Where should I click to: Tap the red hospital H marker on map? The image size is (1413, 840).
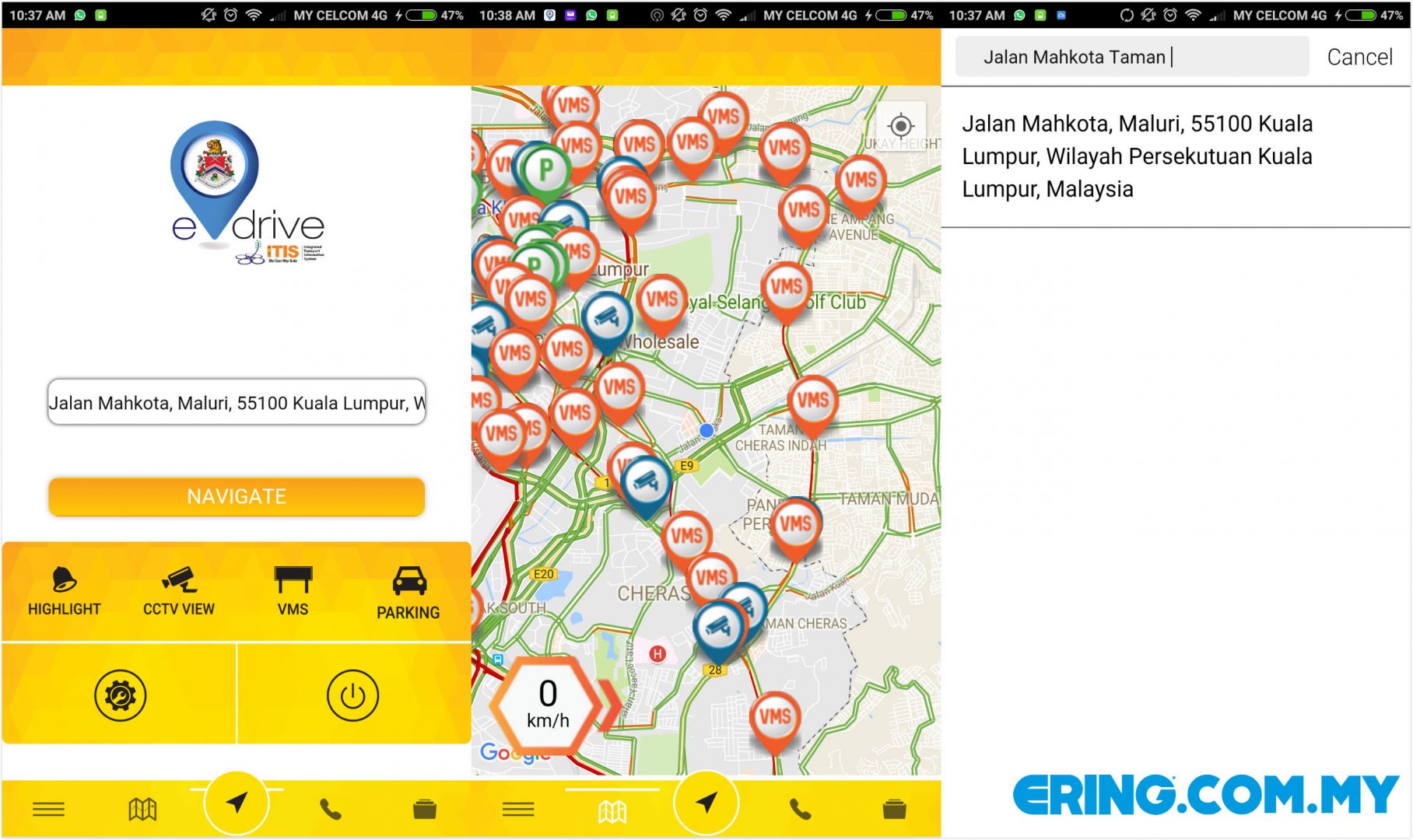click(657, 654)
